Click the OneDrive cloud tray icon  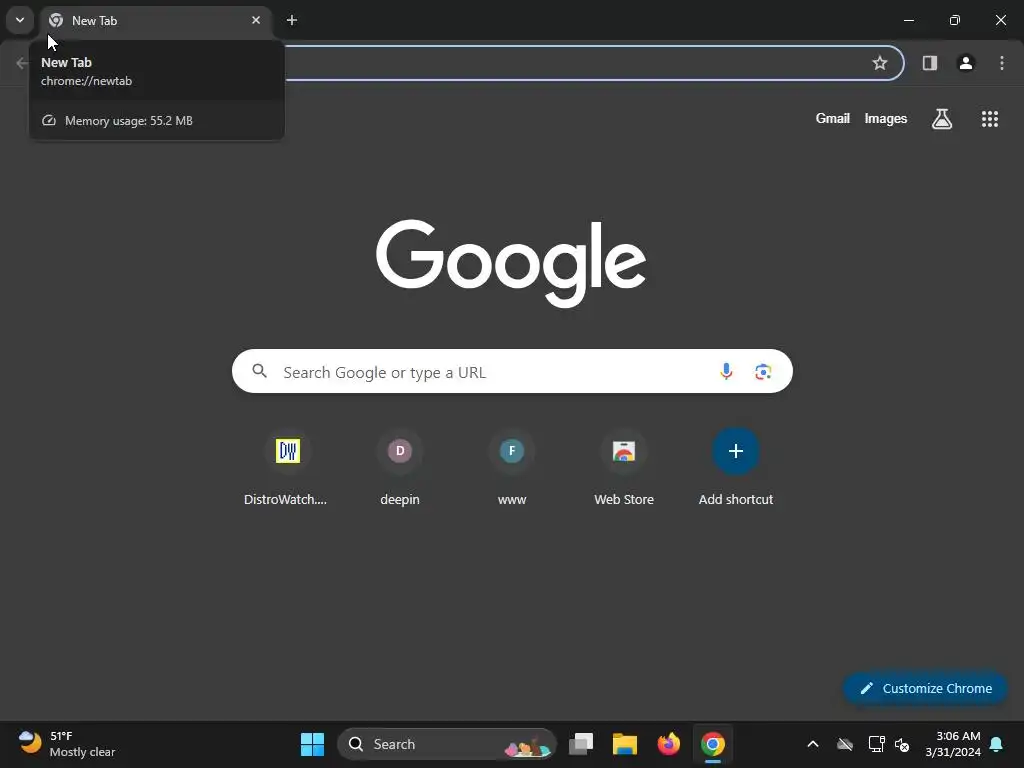tap(845, 744)
